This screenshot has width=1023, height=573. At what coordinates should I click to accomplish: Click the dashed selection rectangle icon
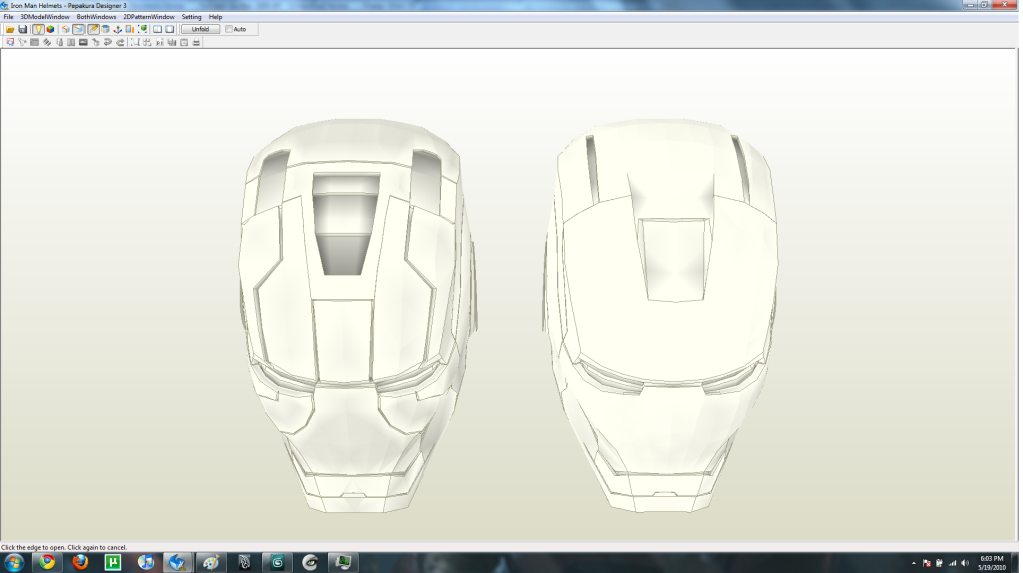click(x=135, y=42)
